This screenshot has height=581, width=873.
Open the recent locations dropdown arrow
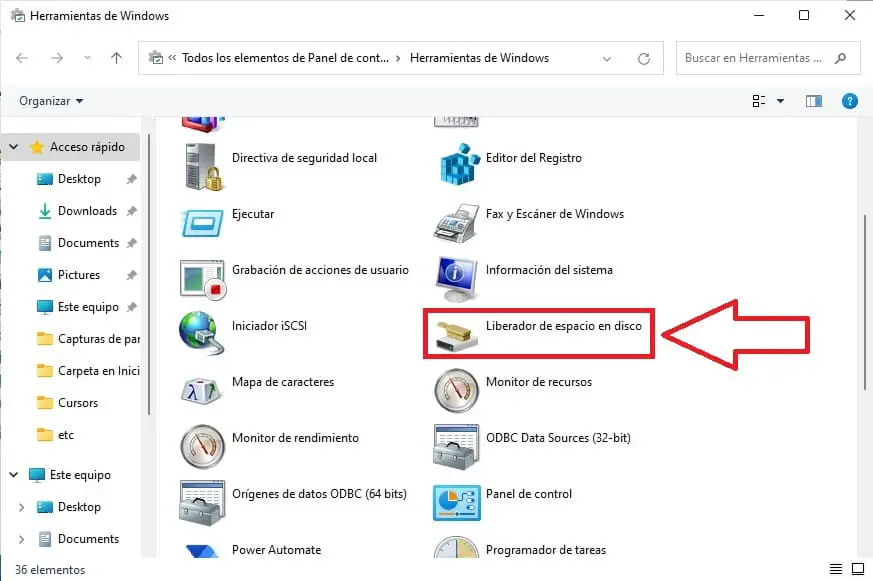tap(87, 58)
